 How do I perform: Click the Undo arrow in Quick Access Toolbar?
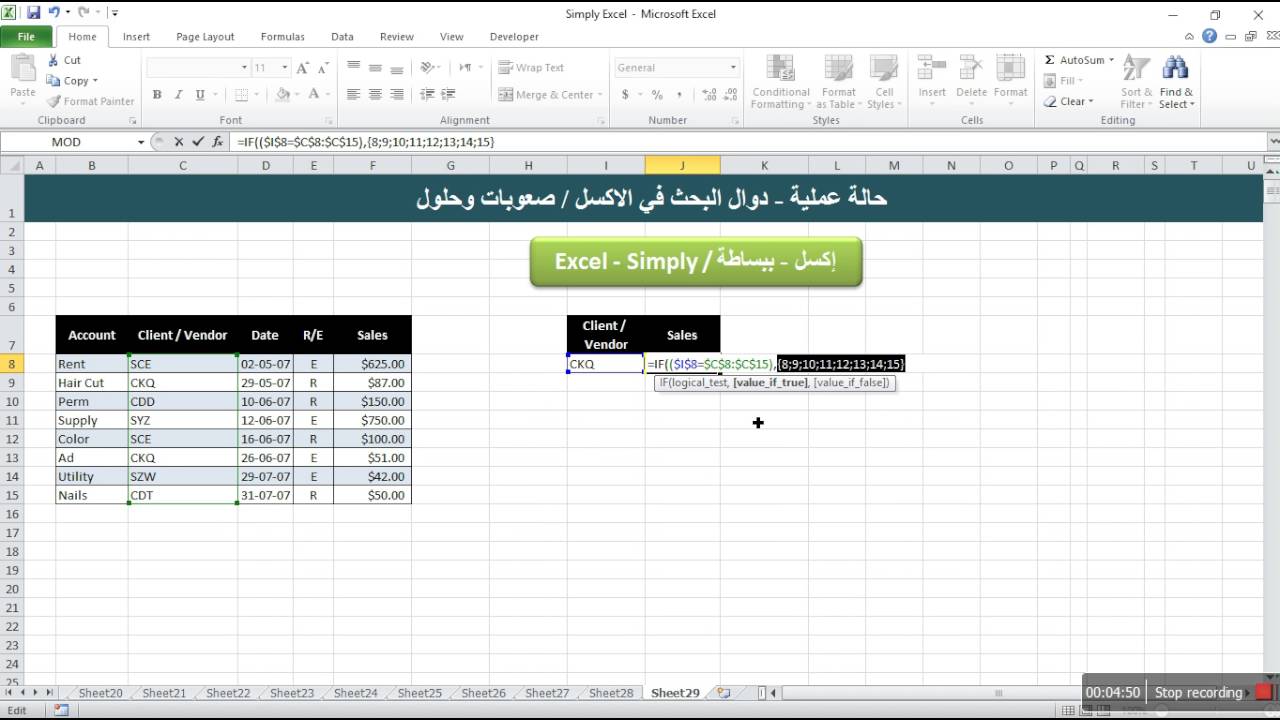[54, 13]
